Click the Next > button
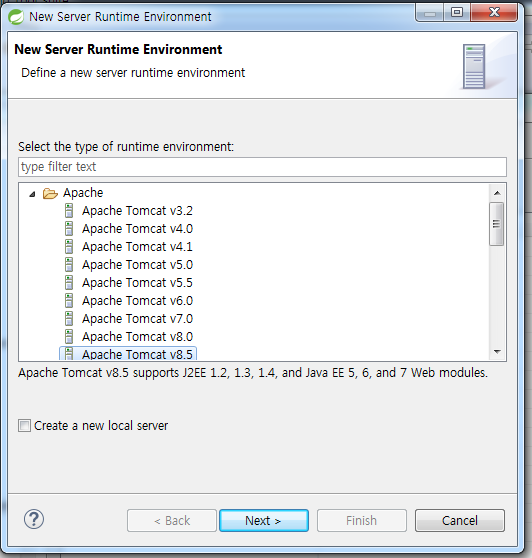The image size is (532, 558). coord(264,521)
